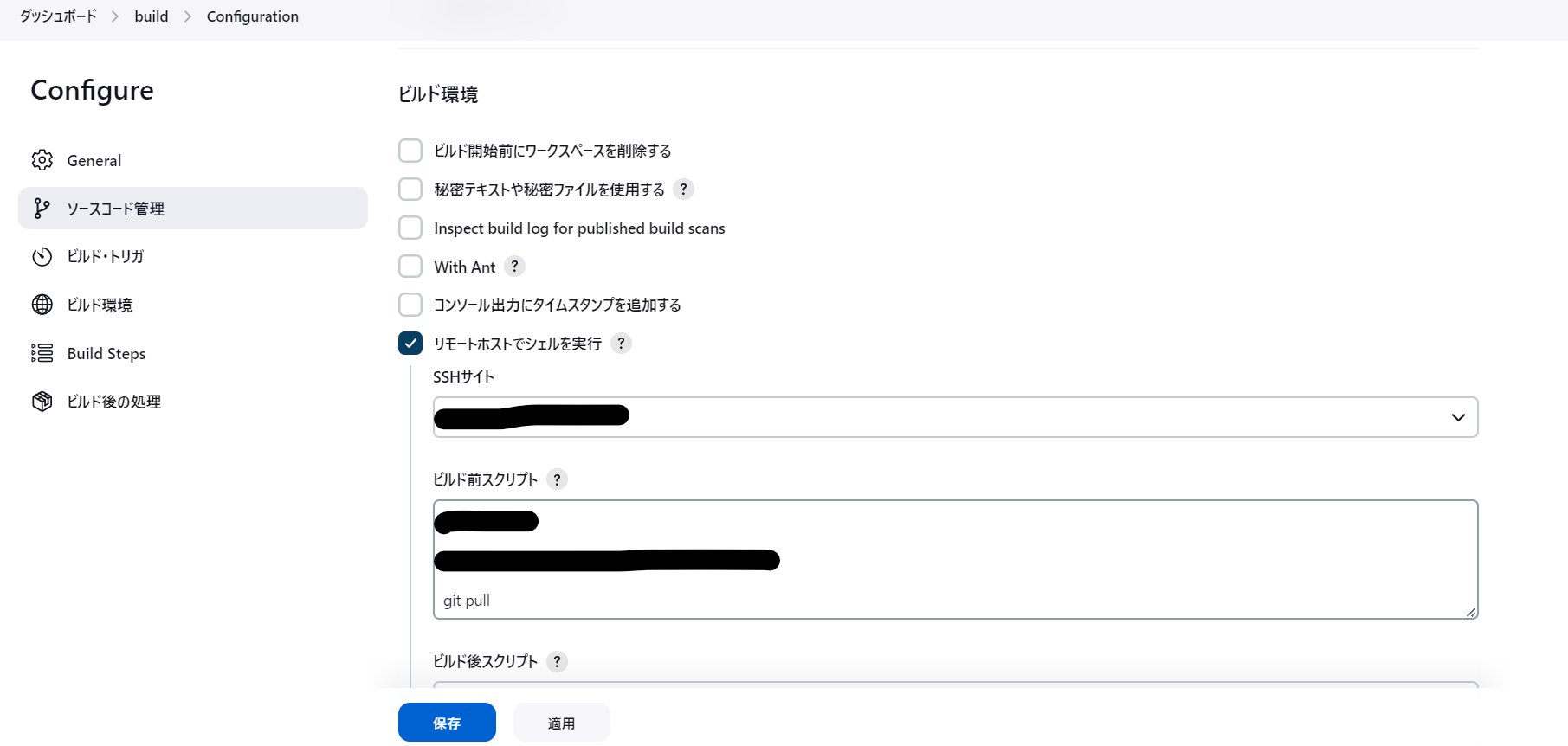This screenshot has width=1568, height=746.
Task: Open help icon beside ビルド前スクリプト
Action: [557, 479]
